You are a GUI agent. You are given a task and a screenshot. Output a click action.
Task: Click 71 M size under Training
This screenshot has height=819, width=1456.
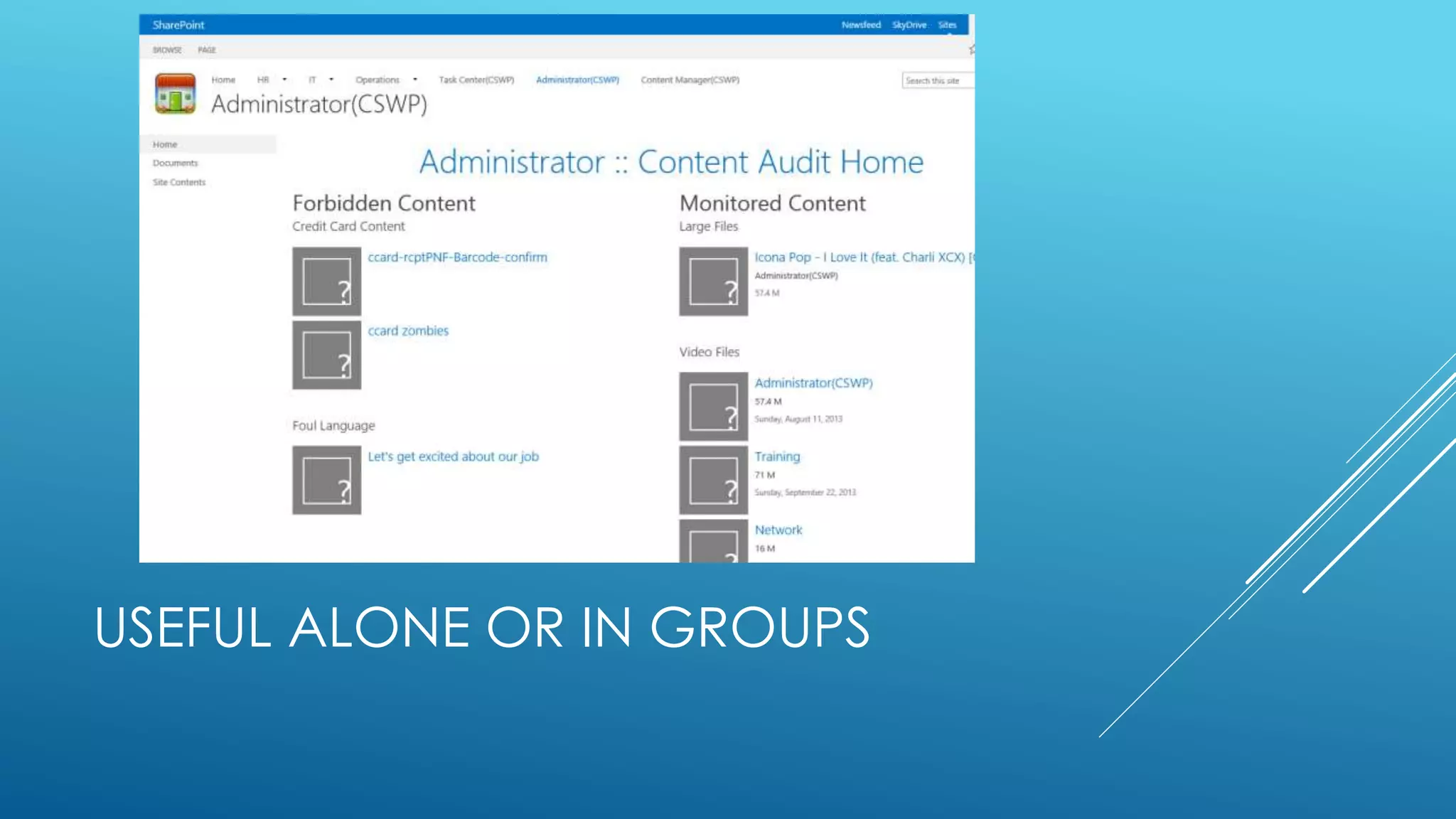(765, 475)
